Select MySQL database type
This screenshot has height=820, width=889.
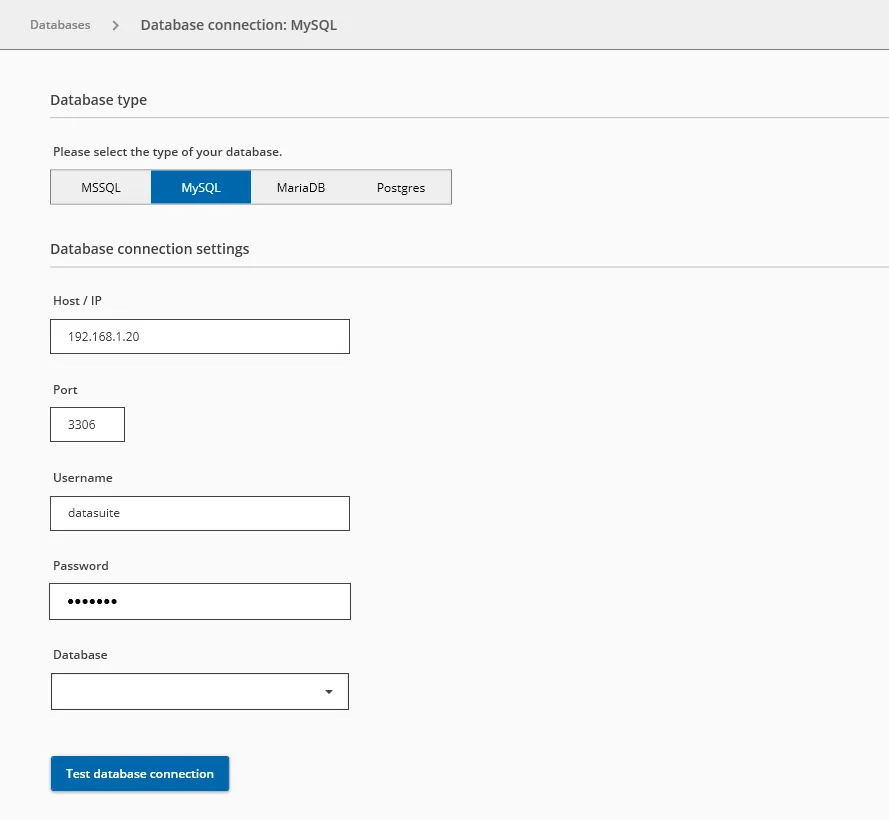tap(201, 187)
